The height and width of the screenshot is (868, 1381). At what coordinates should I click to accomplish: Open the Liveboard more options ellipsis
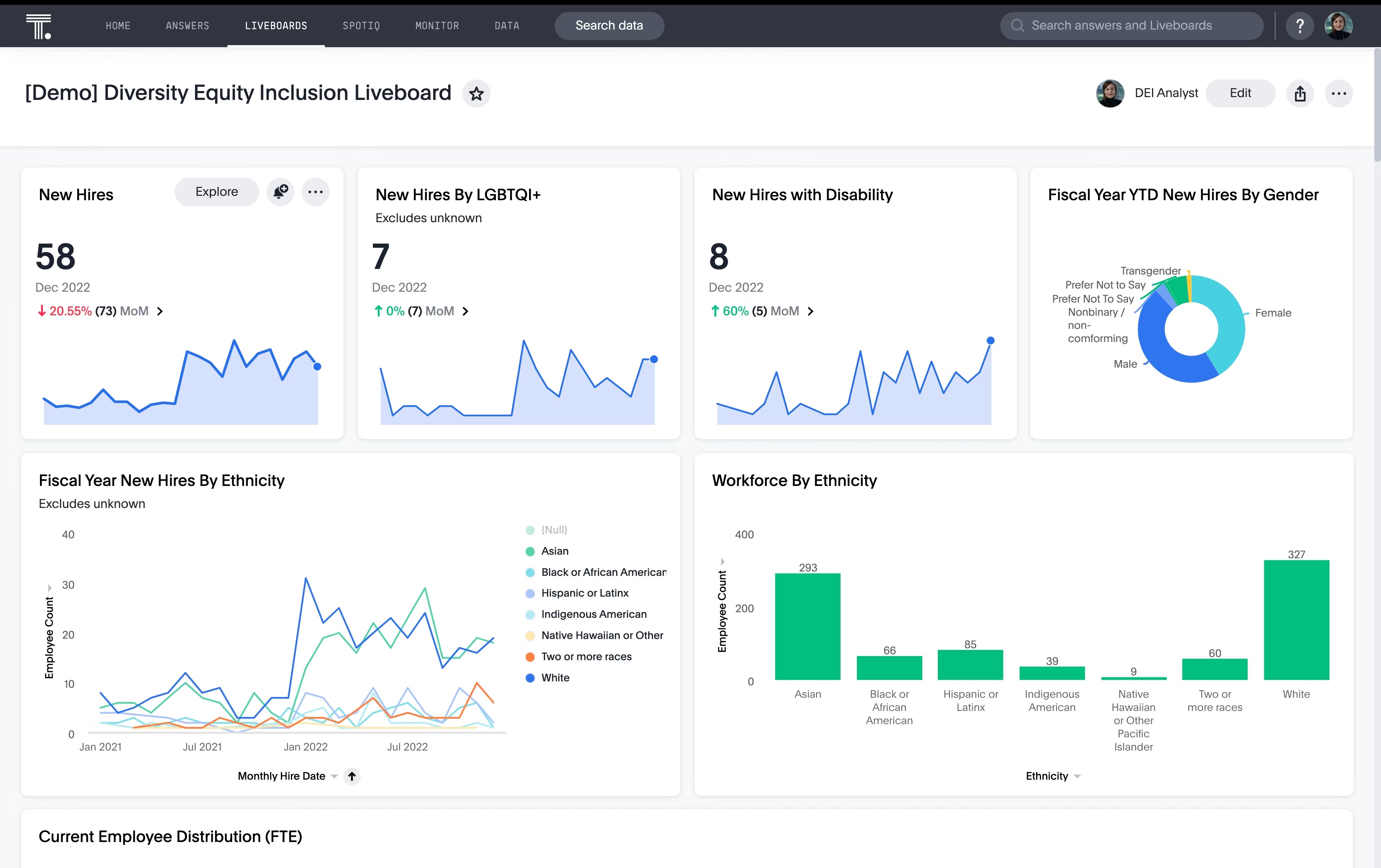tap(1339, 94)
